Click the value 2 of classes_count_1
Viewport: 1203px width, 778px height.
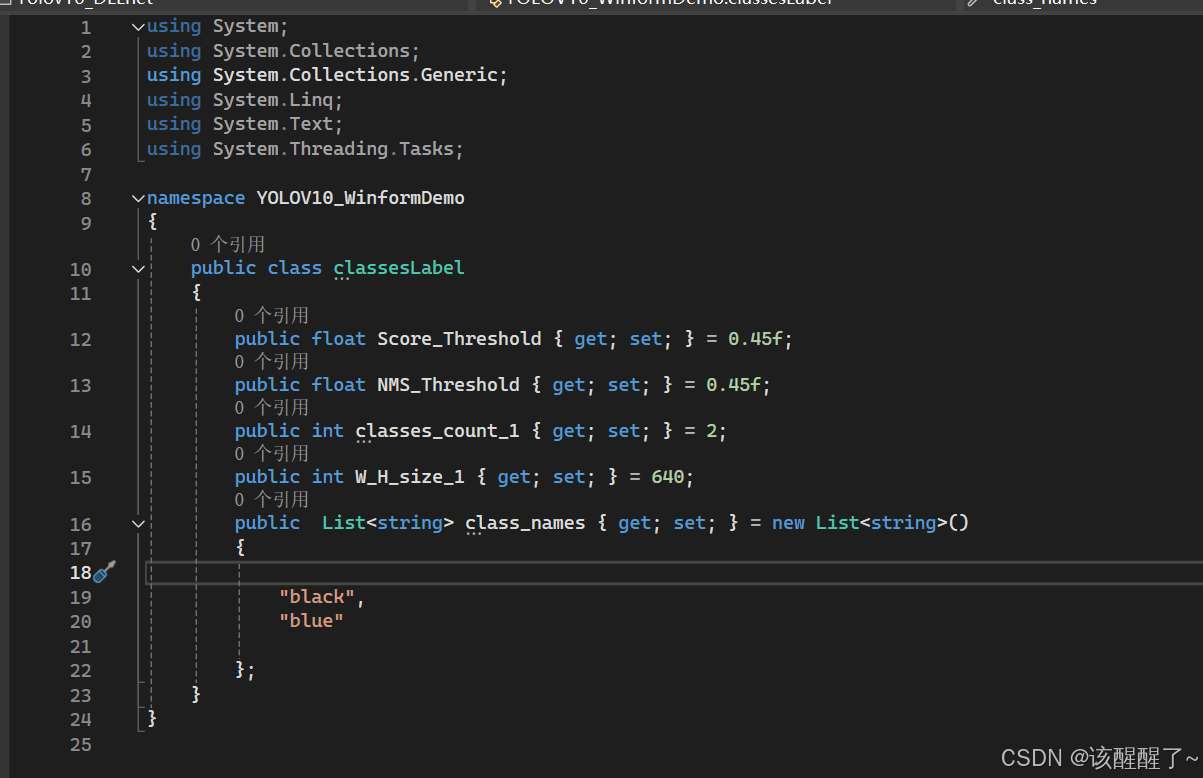point(711,431)
